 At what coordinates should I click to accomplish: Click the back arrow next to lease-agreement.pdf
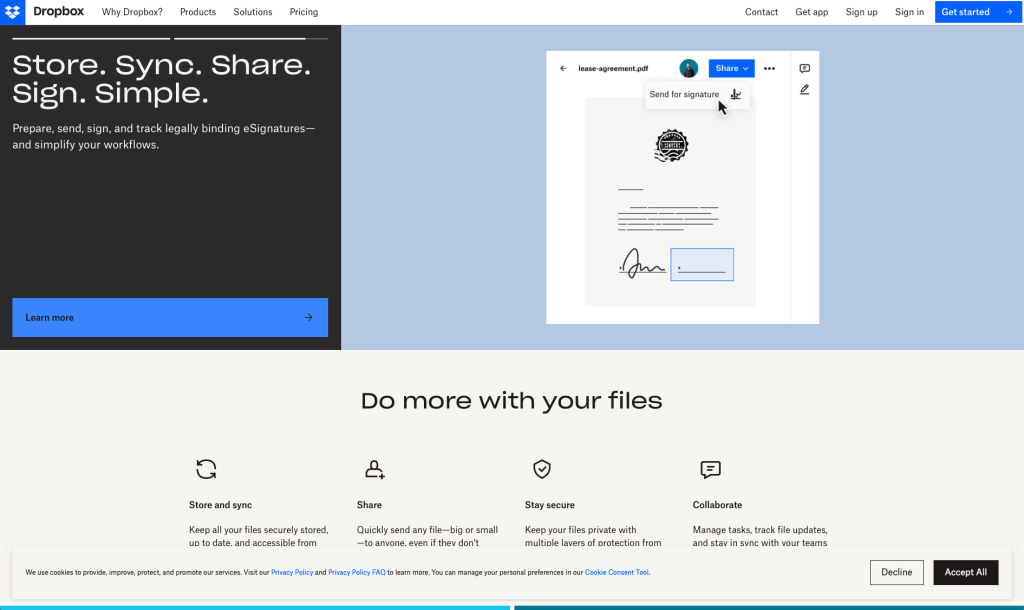click(x=563, y=68)
